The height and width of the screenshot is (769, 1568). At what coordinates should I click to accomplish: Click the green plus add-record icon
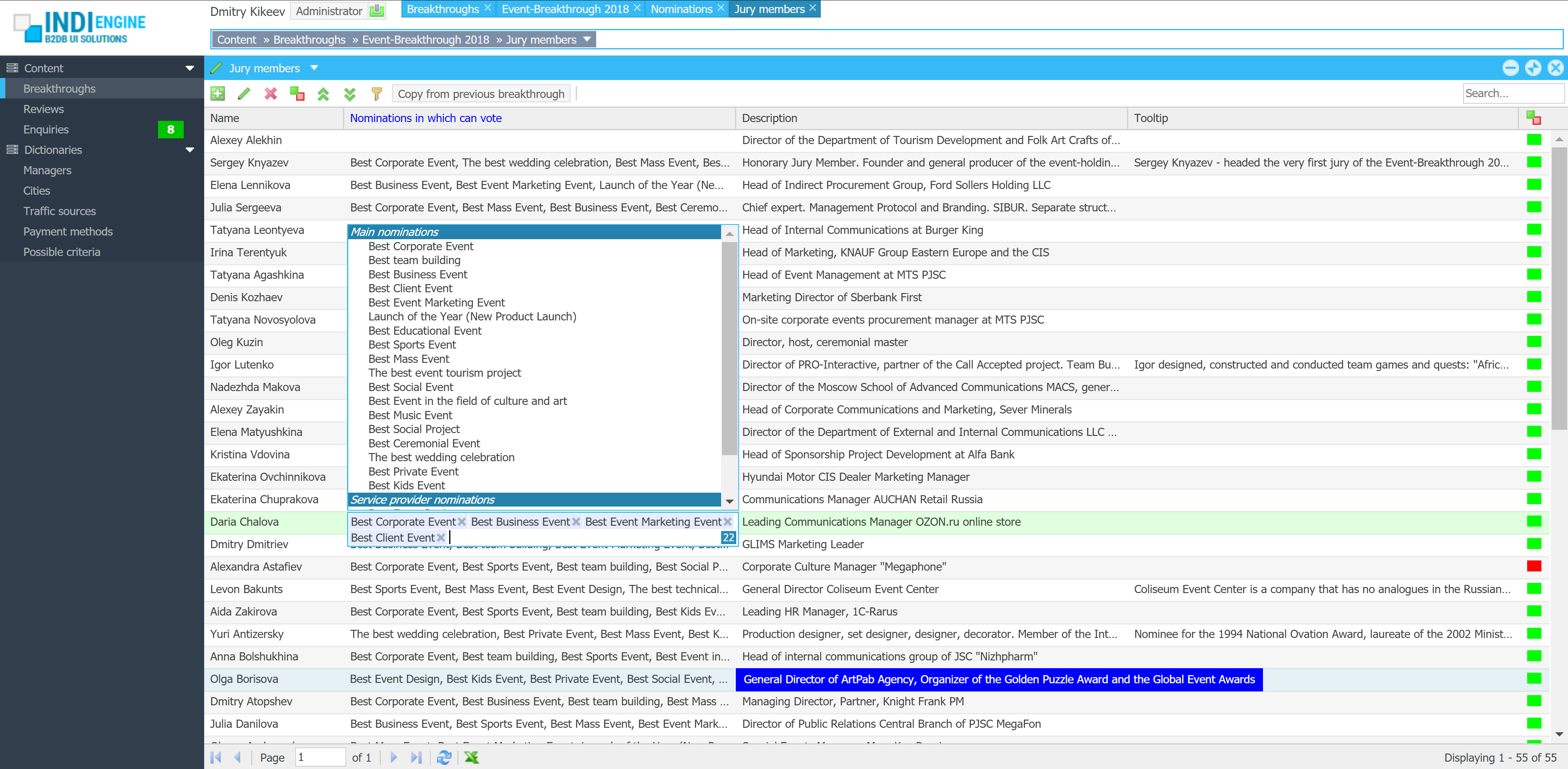217,94
